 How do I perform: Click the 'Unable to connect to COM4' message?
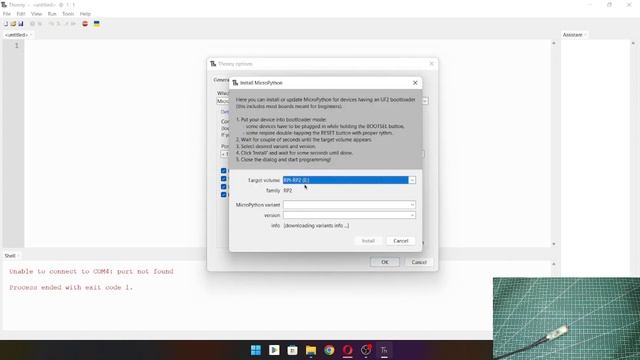(91, 271)
